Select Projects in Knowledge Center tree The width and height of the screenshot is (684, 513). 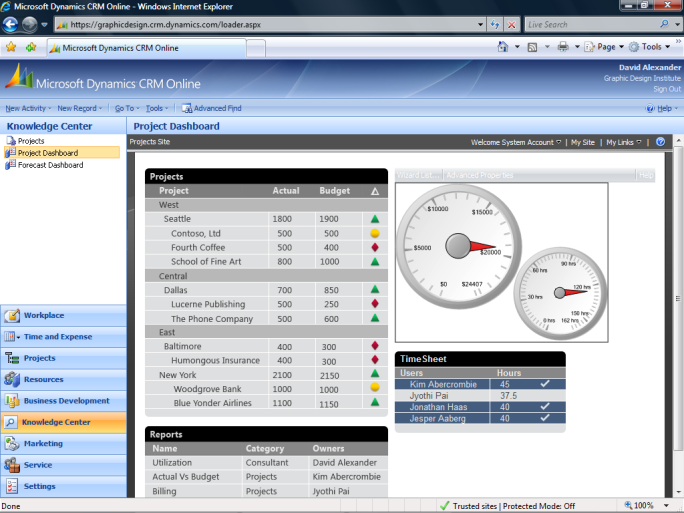click(x=31, y=141)
